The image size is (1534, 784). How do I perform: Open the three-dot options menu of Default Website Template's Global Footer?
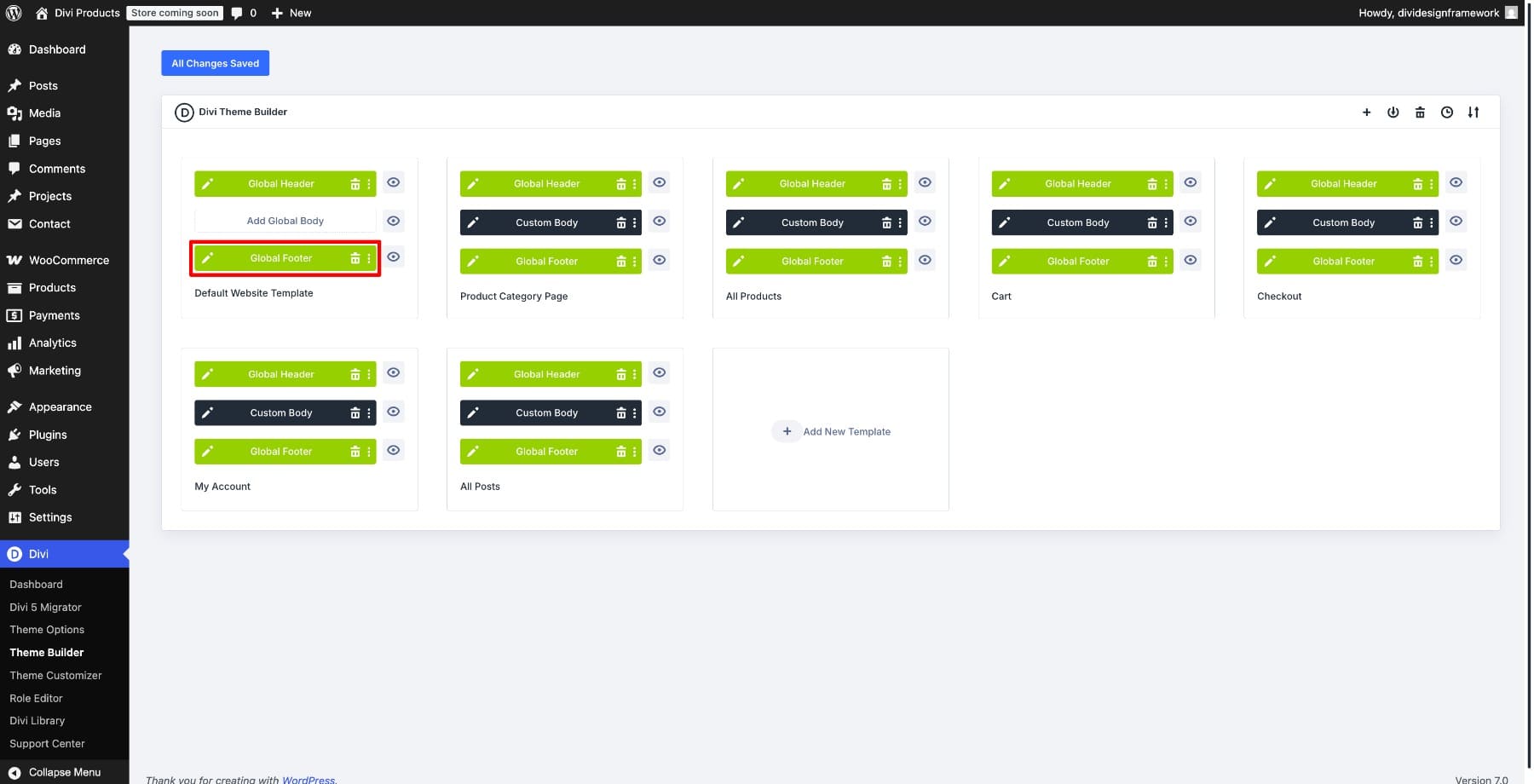[369, 258]
